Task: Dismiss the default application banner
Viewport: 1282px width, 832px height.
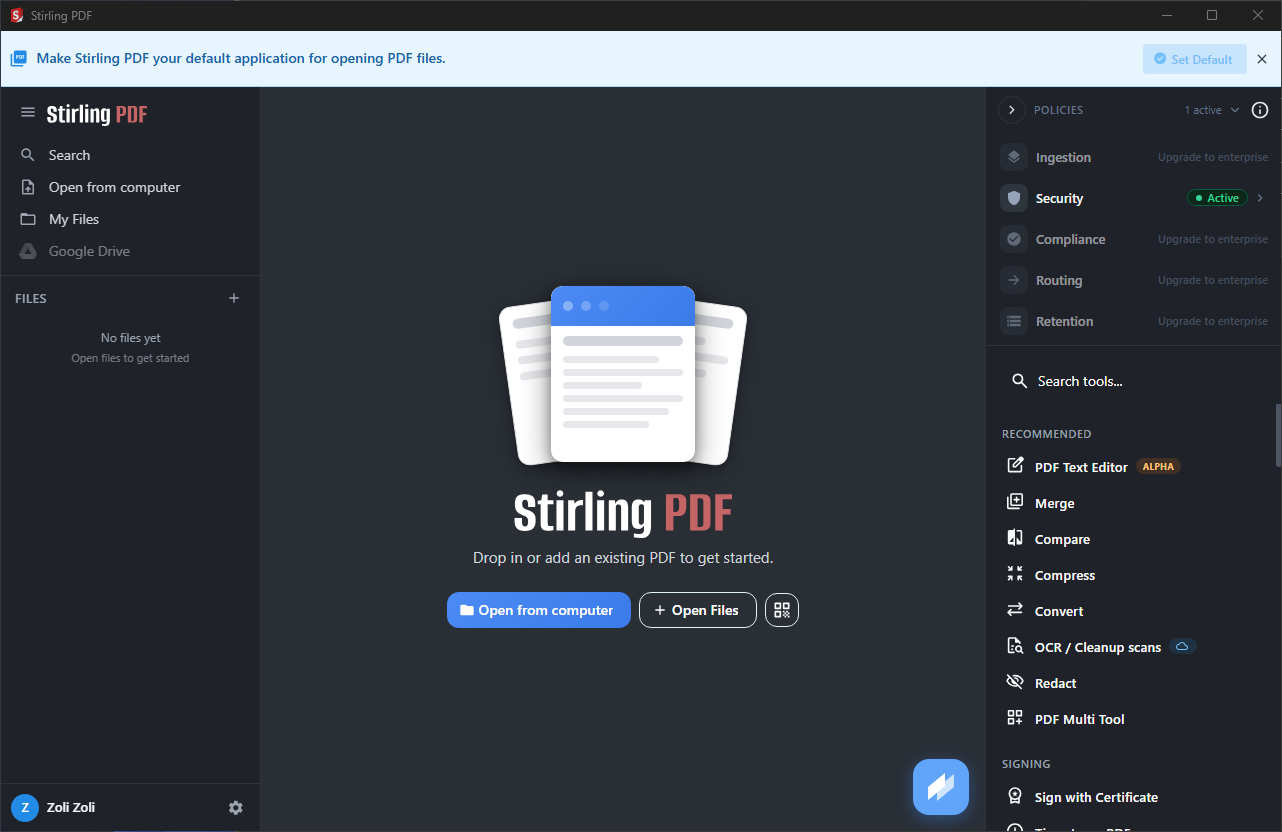Action: point(1262,59)
